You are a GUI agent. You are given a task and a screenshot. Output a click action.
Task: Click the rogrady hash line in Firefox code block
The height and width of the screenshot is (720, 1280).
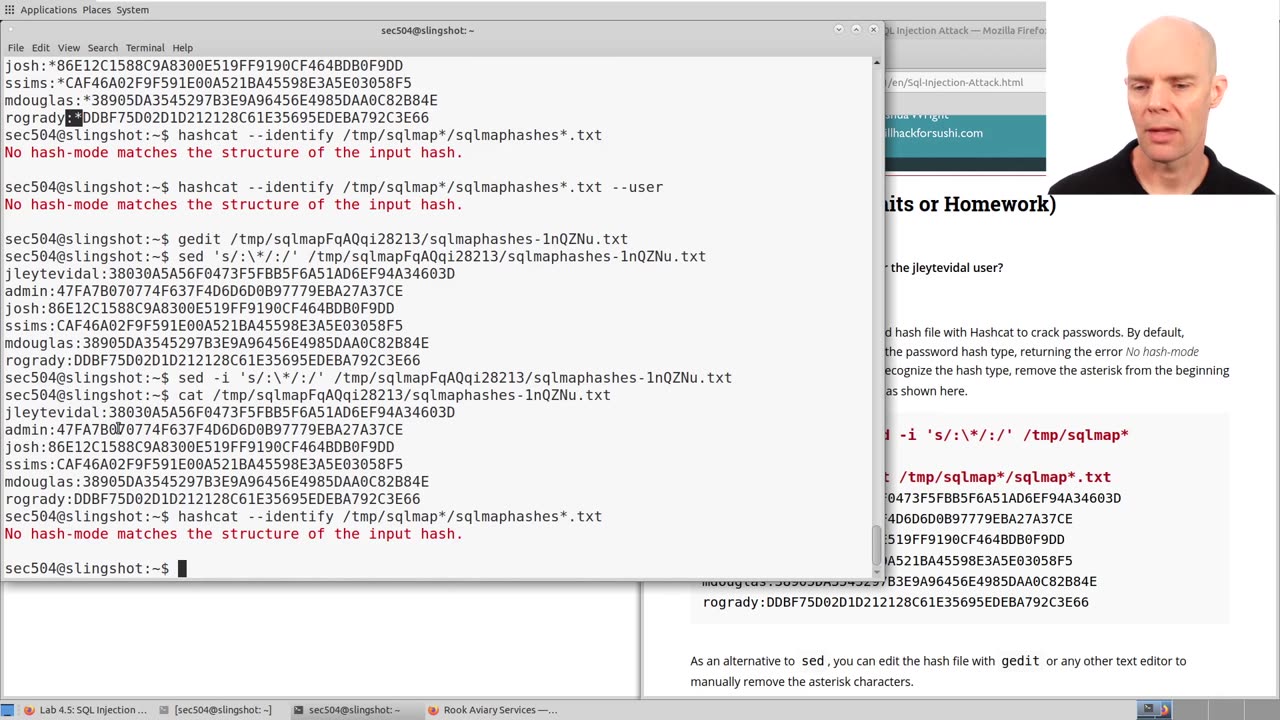[x=896, y=602]
